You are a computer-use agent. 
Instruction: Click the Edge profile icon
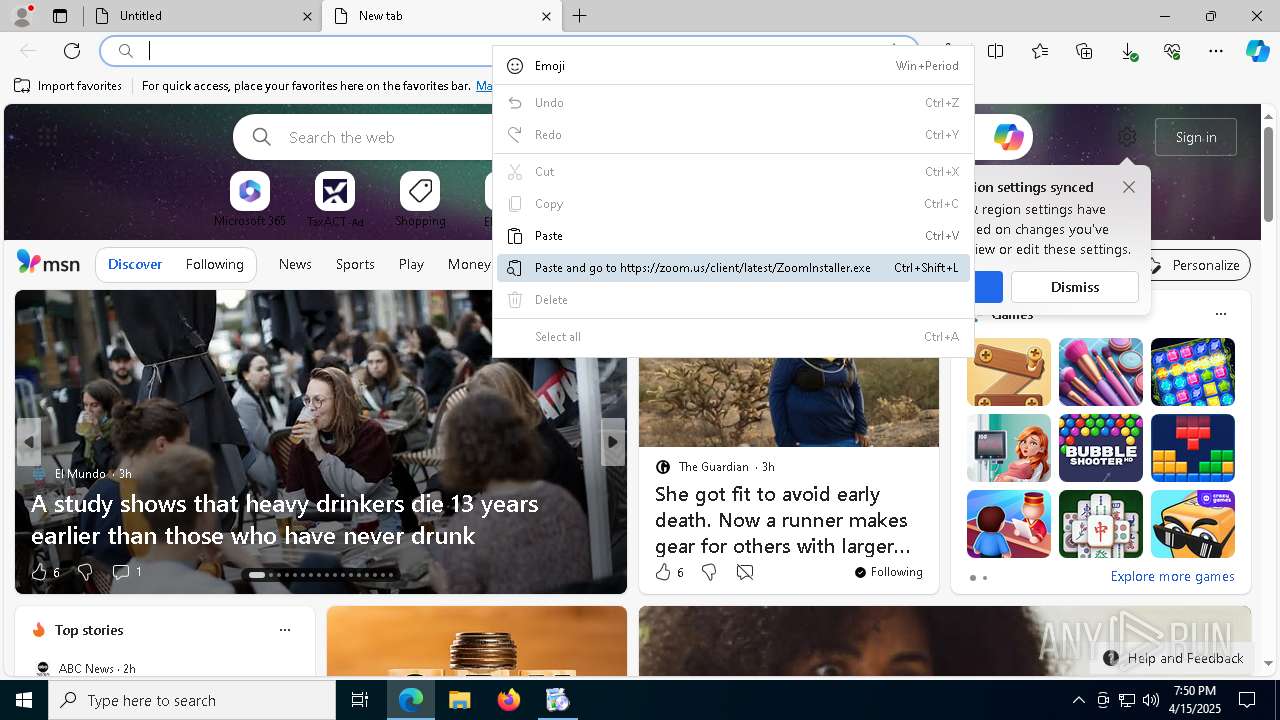22,15
